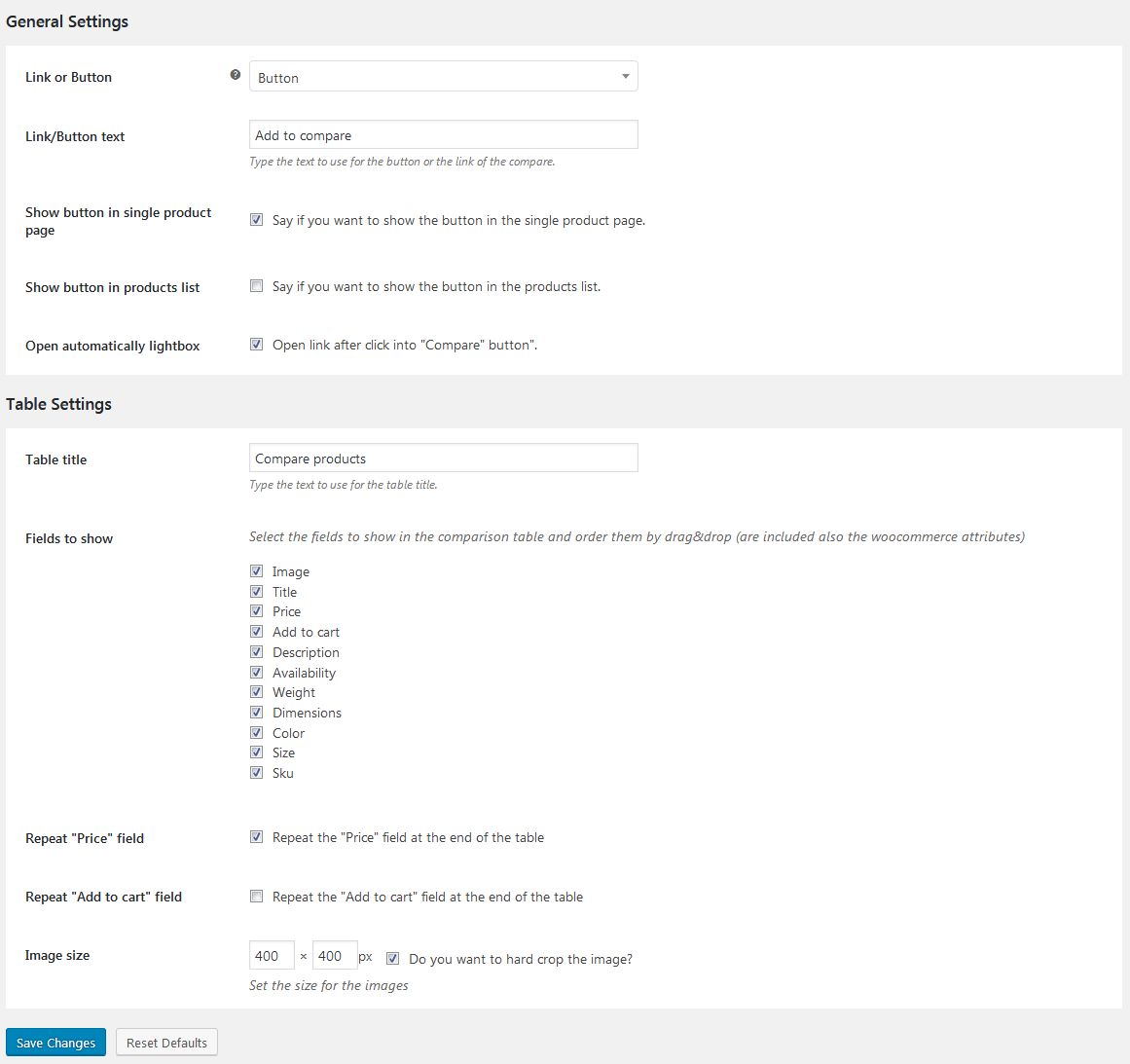
Task: Toggle the Availability field checkbox
Action: pyautogui.click(x=257, y=672)
